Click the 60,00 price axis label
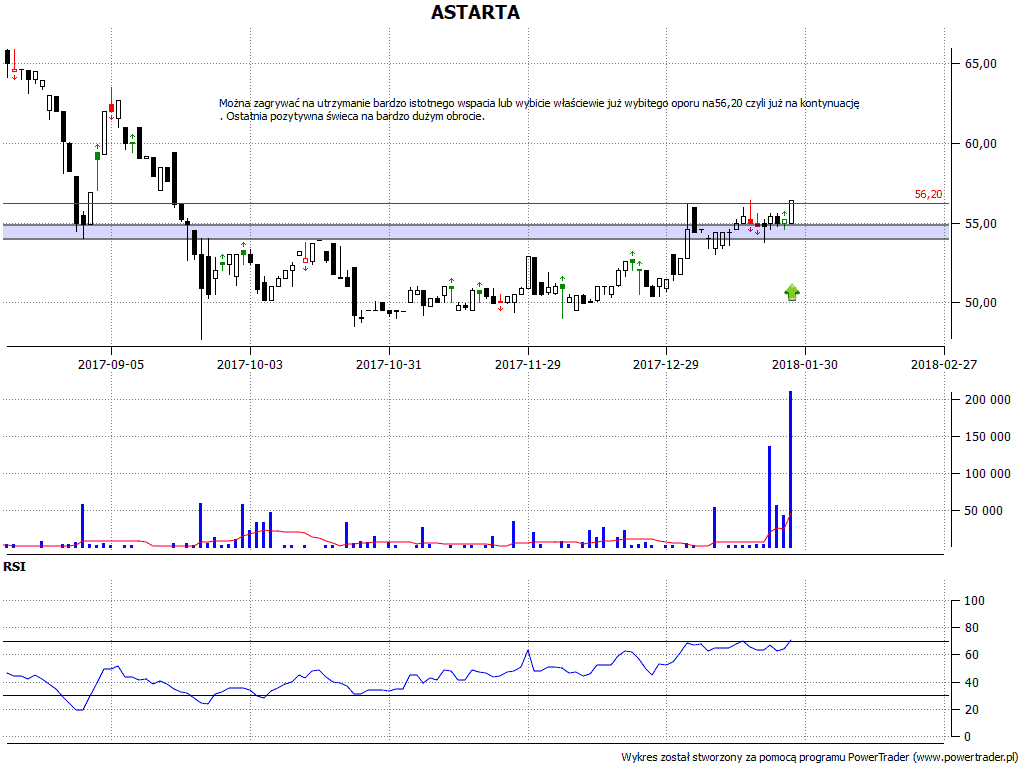Viewport: 1024px width, 768px height. pyautogui.click(x=981, y=144)
